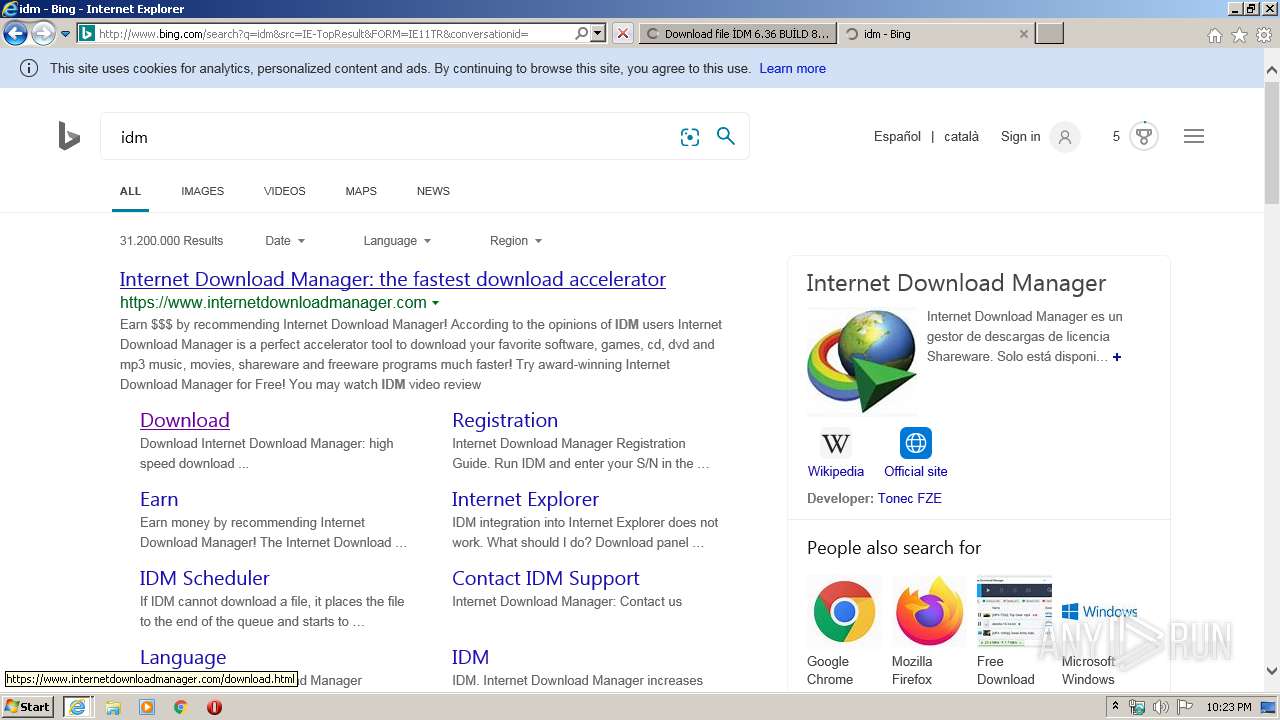Open Internet Explorer from the taskbar
Screen dimensions: 1280x720
coord(77,707)
